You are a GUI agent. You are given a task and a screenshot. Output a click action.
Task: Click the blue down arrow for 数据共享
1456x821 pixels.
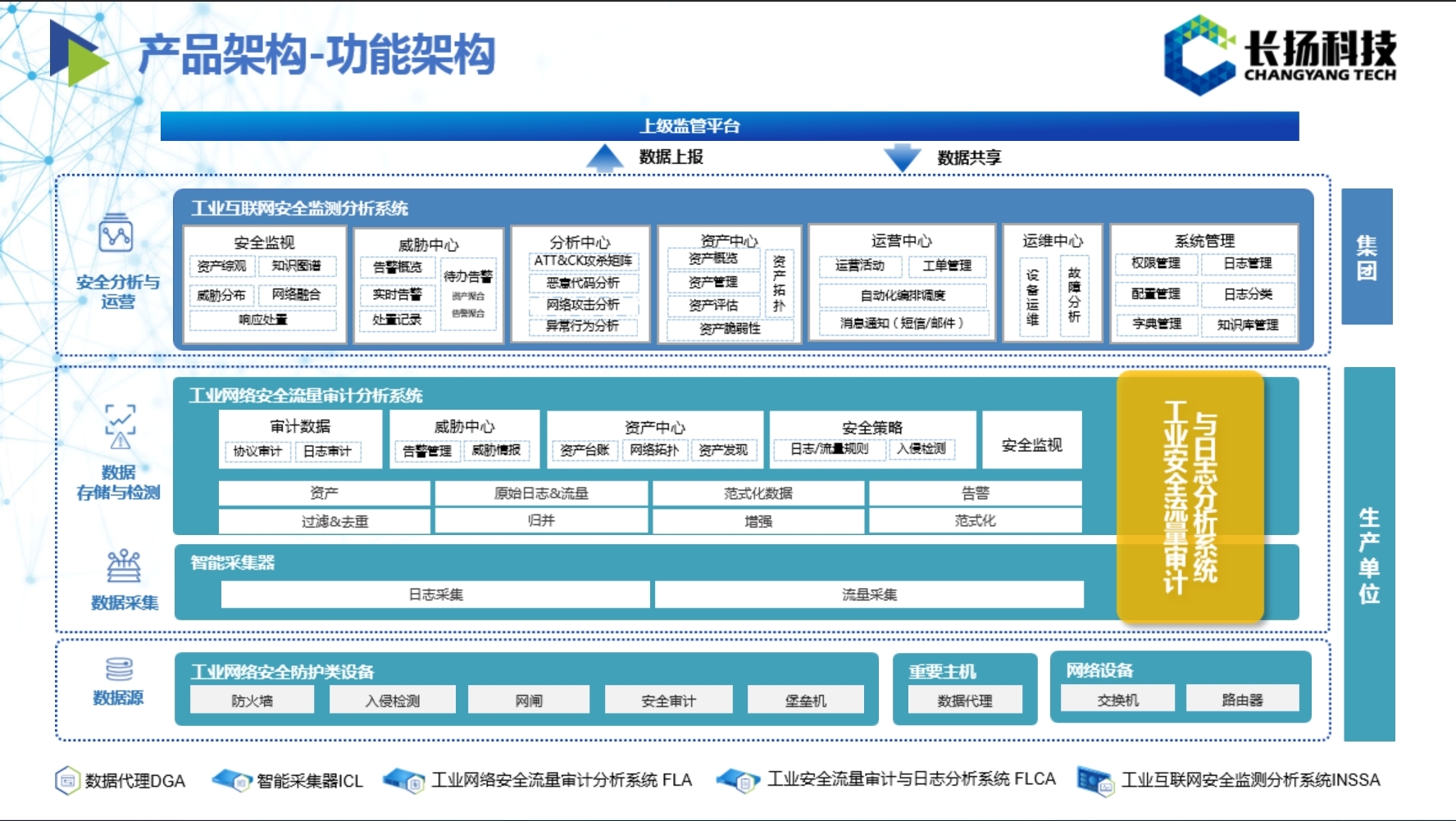pos(902,157)
